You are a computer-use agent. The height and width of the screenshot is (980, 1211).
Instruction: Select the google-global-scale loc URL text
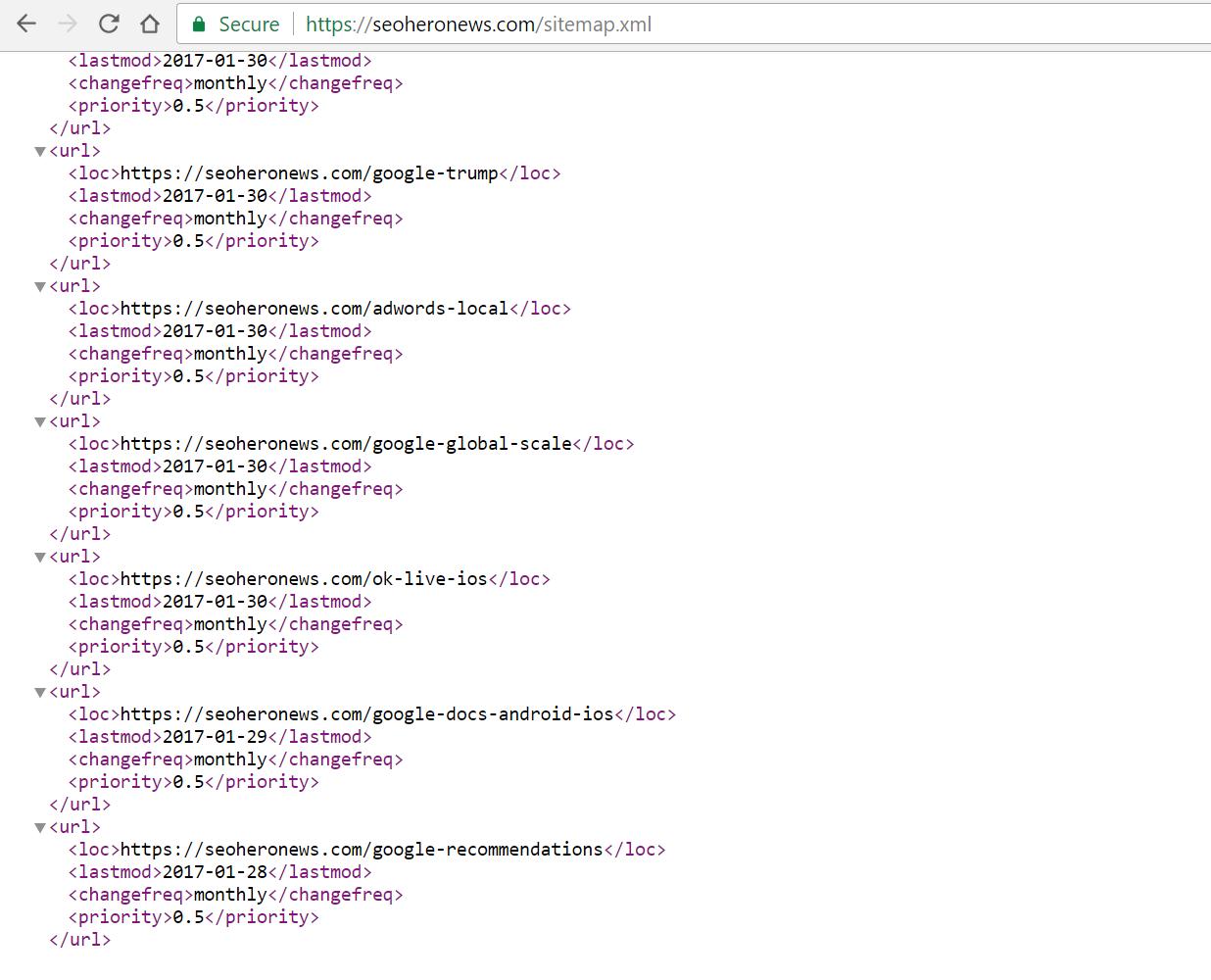pyautogui.click(x=346, y=444)
